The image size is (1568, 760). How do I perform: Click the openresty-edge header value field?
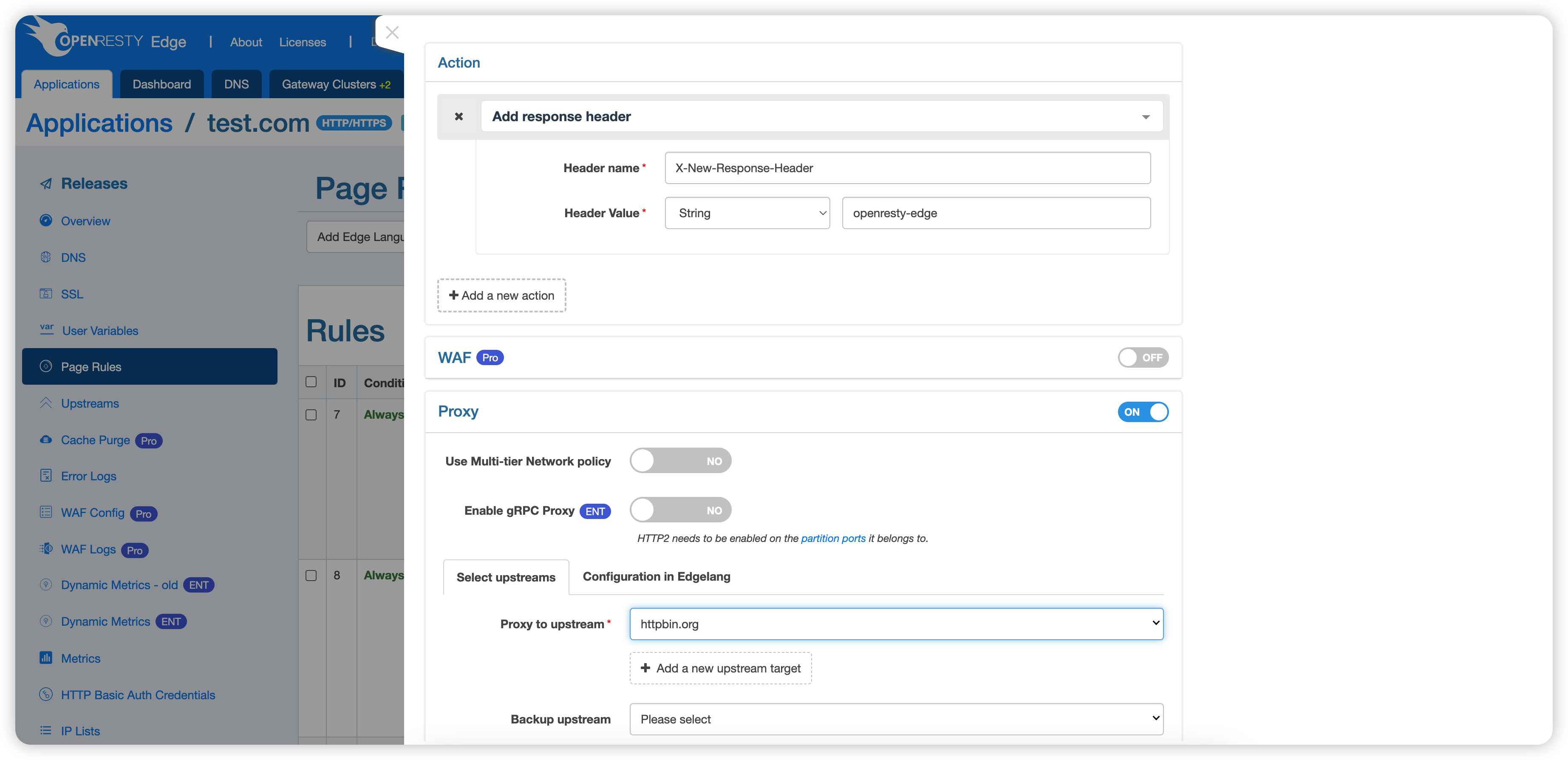click(996, 213)
